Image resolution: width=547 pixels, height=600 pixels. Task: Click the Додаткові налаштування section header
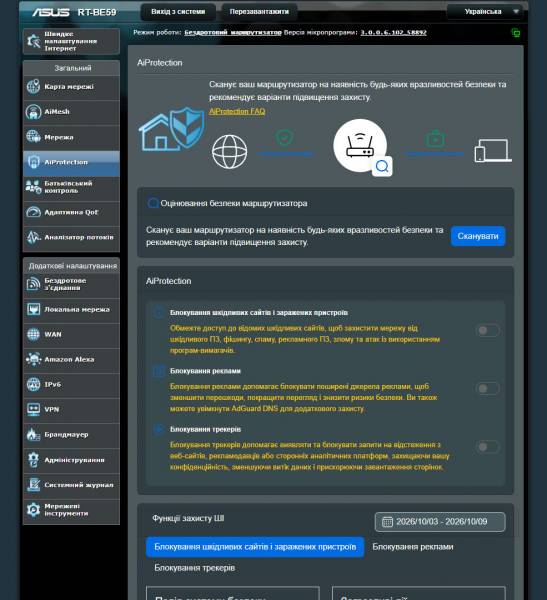(x=73, y=266)
